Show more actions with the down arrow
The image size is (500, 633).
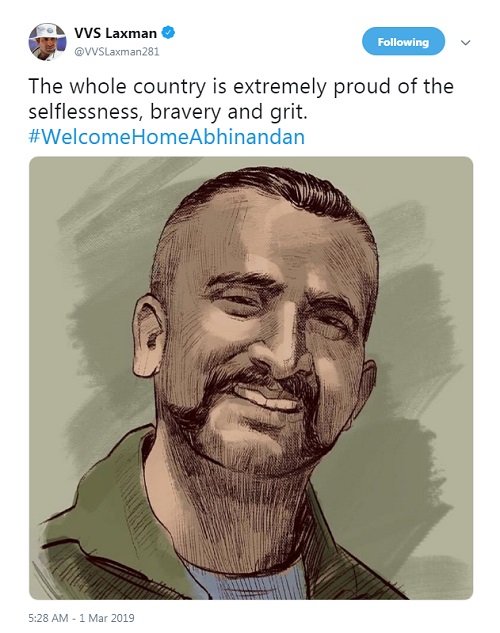(465, 42)
